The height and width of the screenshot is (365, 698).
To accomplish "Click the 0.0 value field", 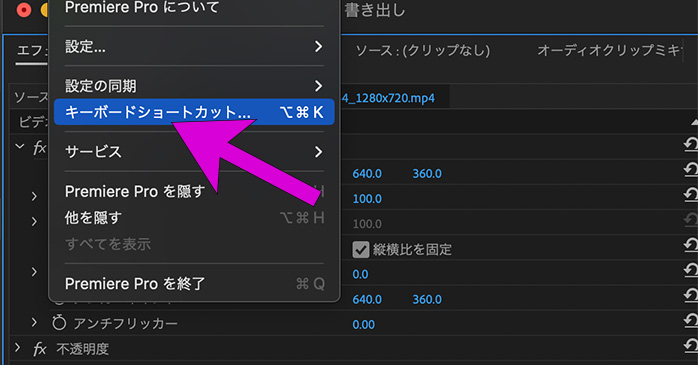I will (x=360, y=274).
